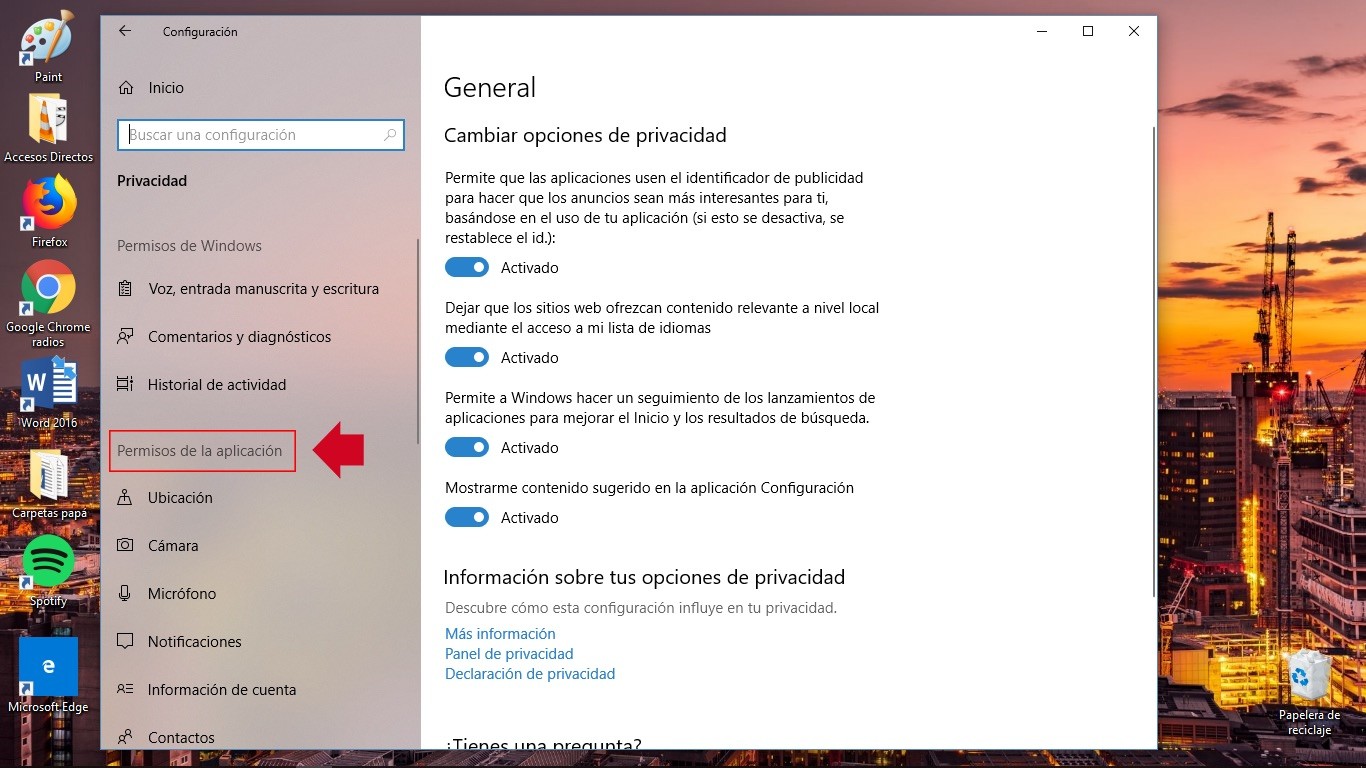Click the Buscar una configuración search field

click(x=260, y=134)
